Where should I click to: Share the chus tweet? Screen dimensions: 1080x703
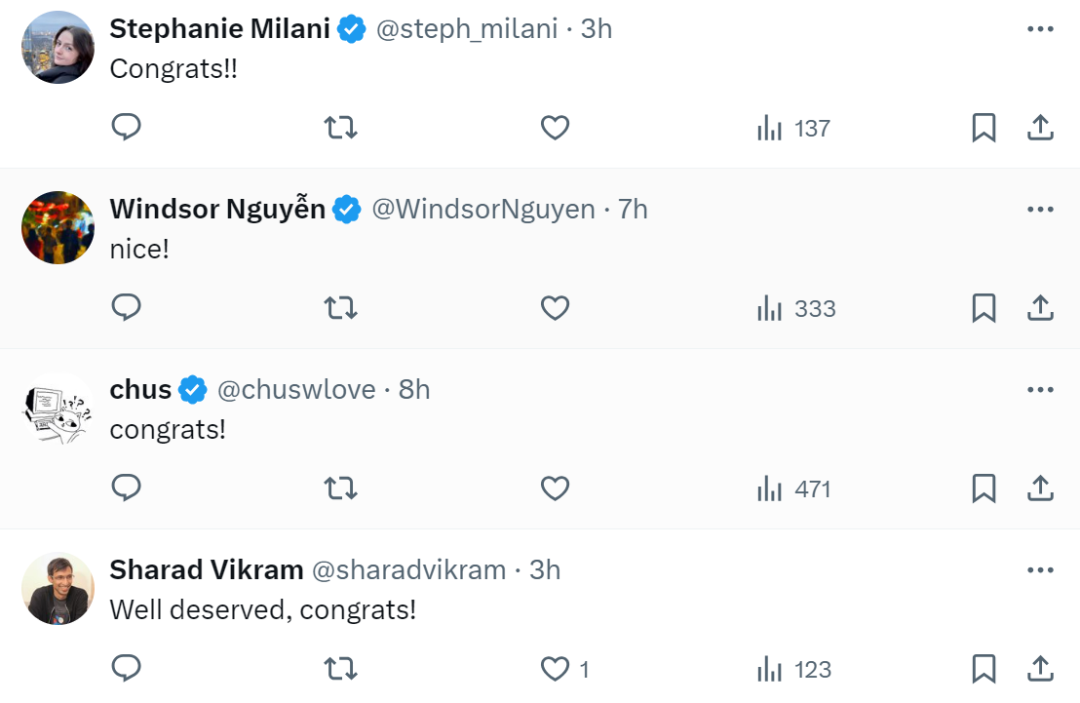(1040, 489)
